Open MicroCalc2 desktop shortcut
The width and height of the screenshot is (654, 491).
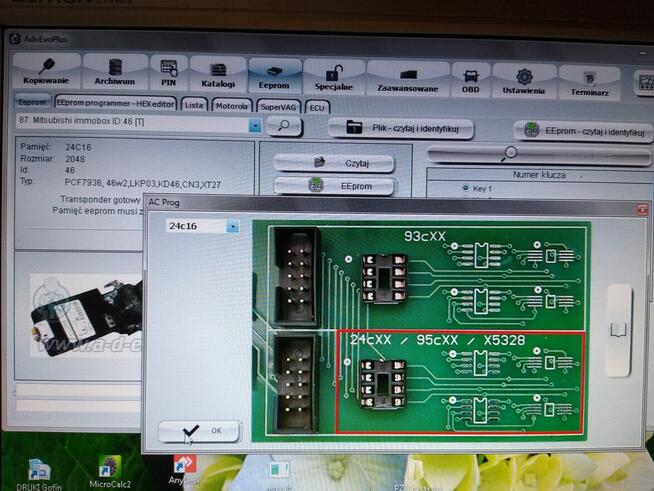click(110, 470)
